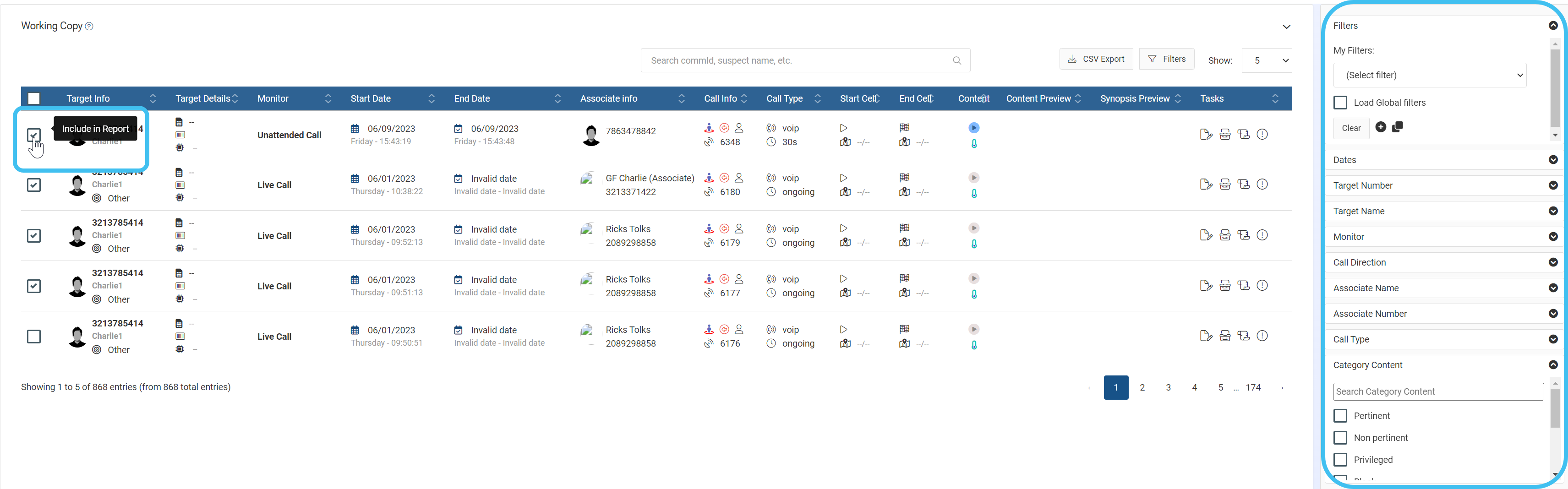Click the exclamation alert icon for call 6176
This screenshot has width=1568, height=489.
pyautogui.click(x=1262, y=336)
